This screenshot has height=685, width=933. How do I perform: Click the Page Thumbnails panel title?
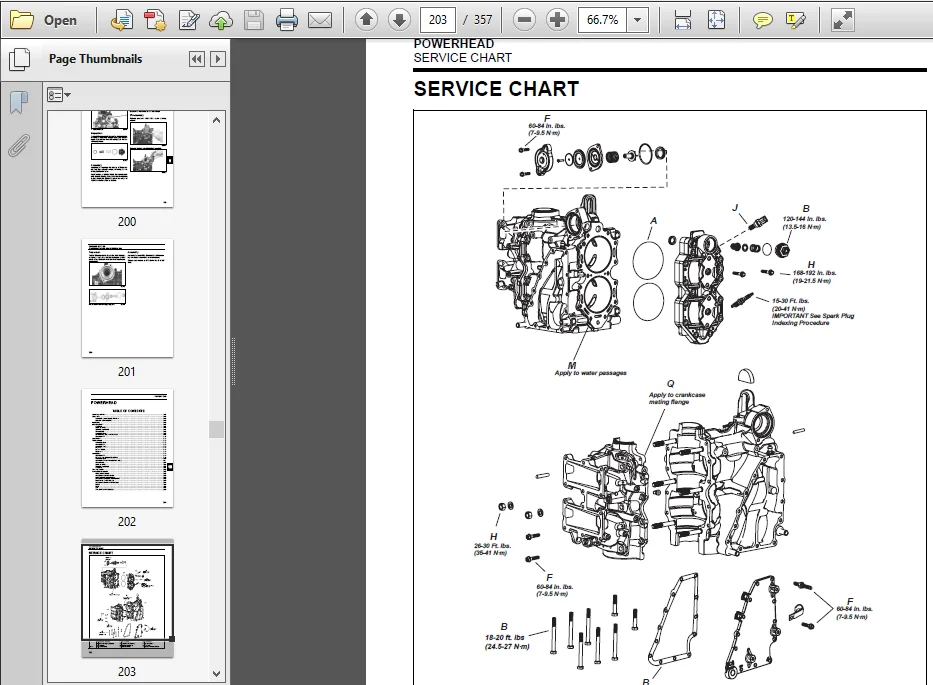95,59
